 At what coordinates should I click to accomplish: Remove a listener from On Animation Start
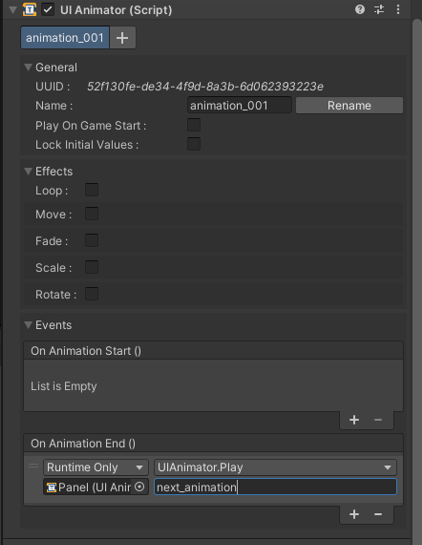tap(378, 420)
